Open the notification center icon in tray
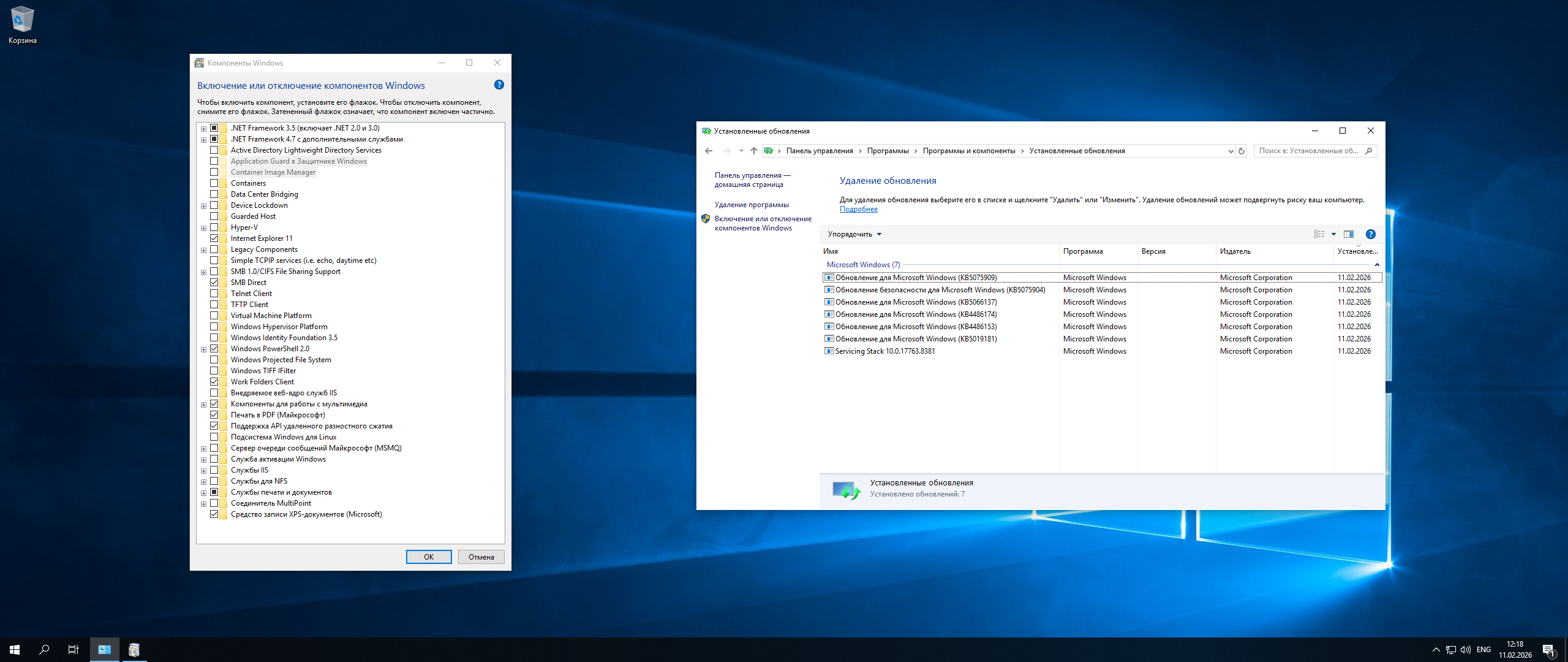 pos(1548,650)
